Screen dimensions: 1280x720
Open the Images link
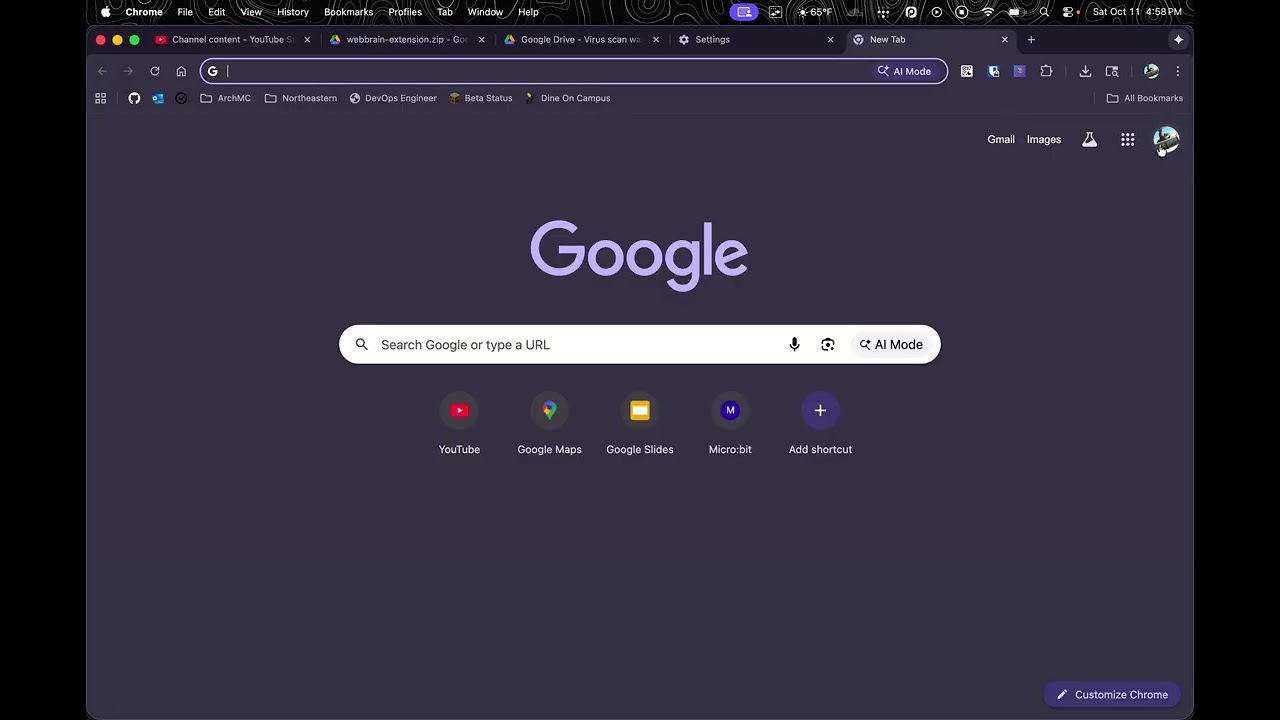pyautogui.click(x=1044, y=140)
